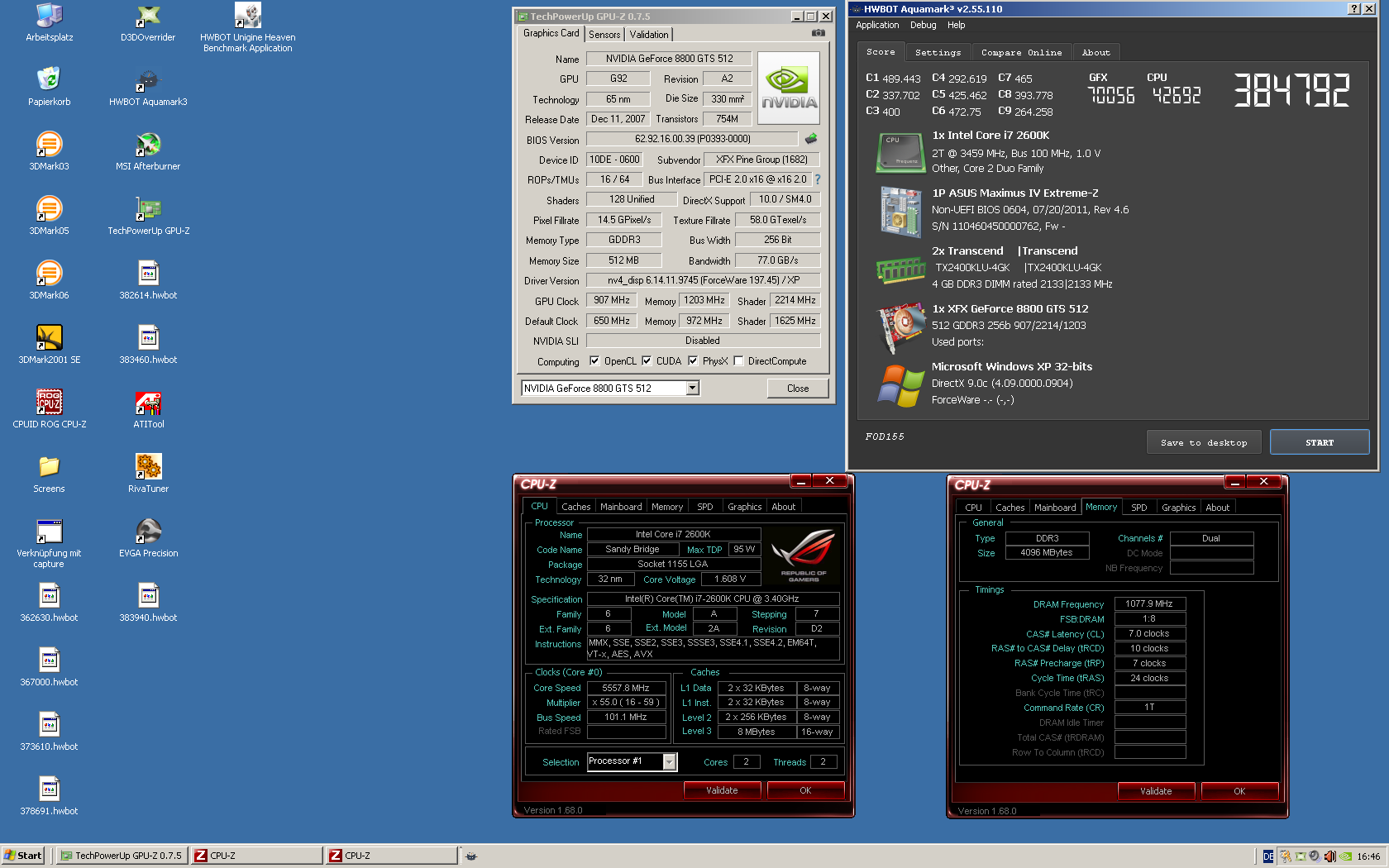The image size is (1389, 868).
Task: Toggle the DirectCompute checkbox in GPU-Z
Action: [738, 361]
